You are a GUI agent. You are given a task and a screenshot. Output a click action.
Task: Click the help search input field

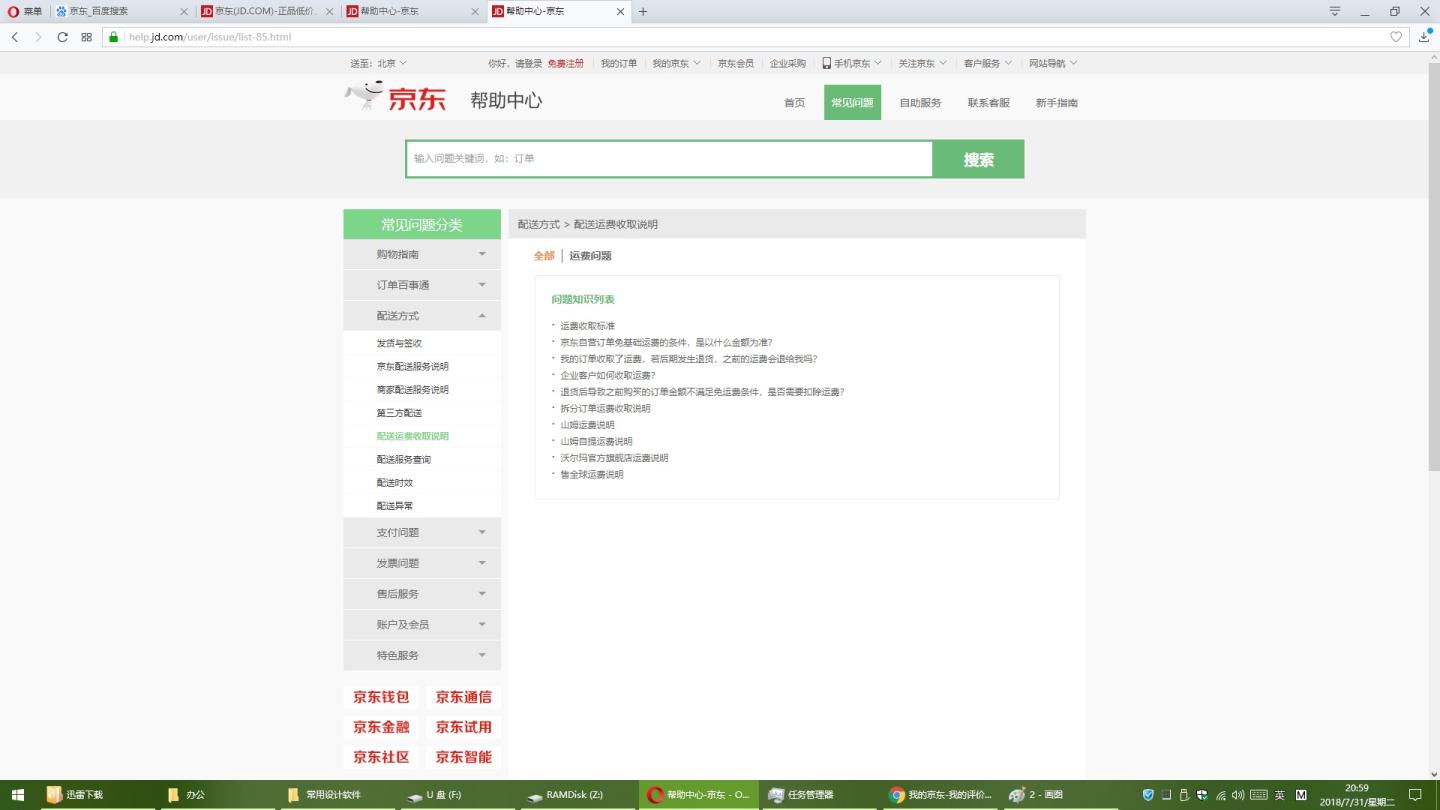[668, 159]
